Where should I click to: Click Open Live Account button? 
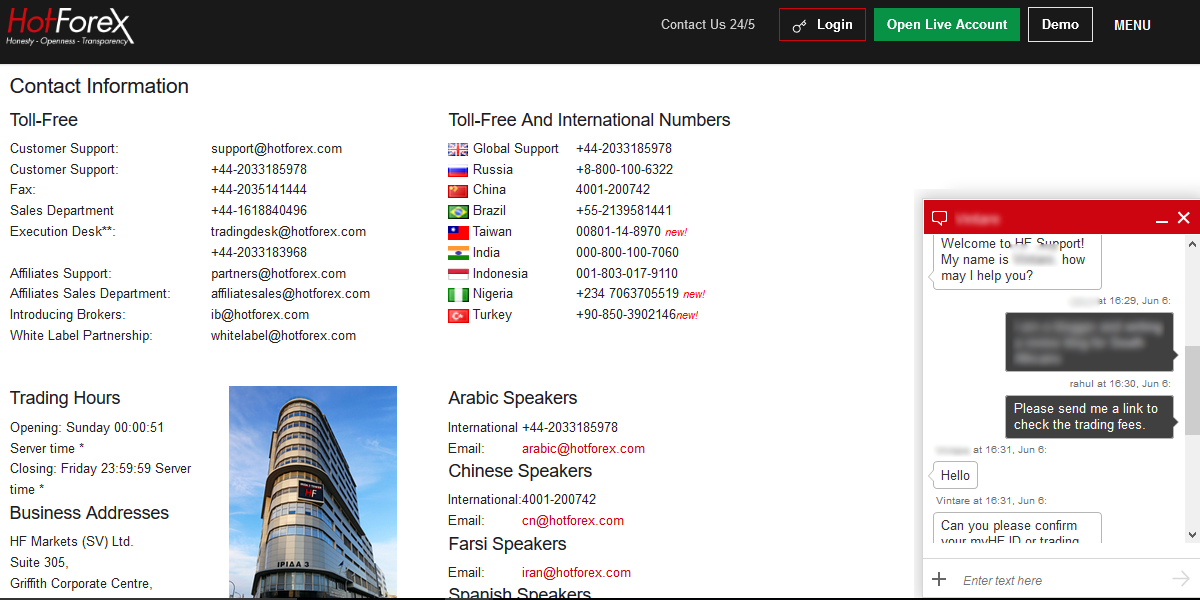pyautogui.click(x=947, y=25)
